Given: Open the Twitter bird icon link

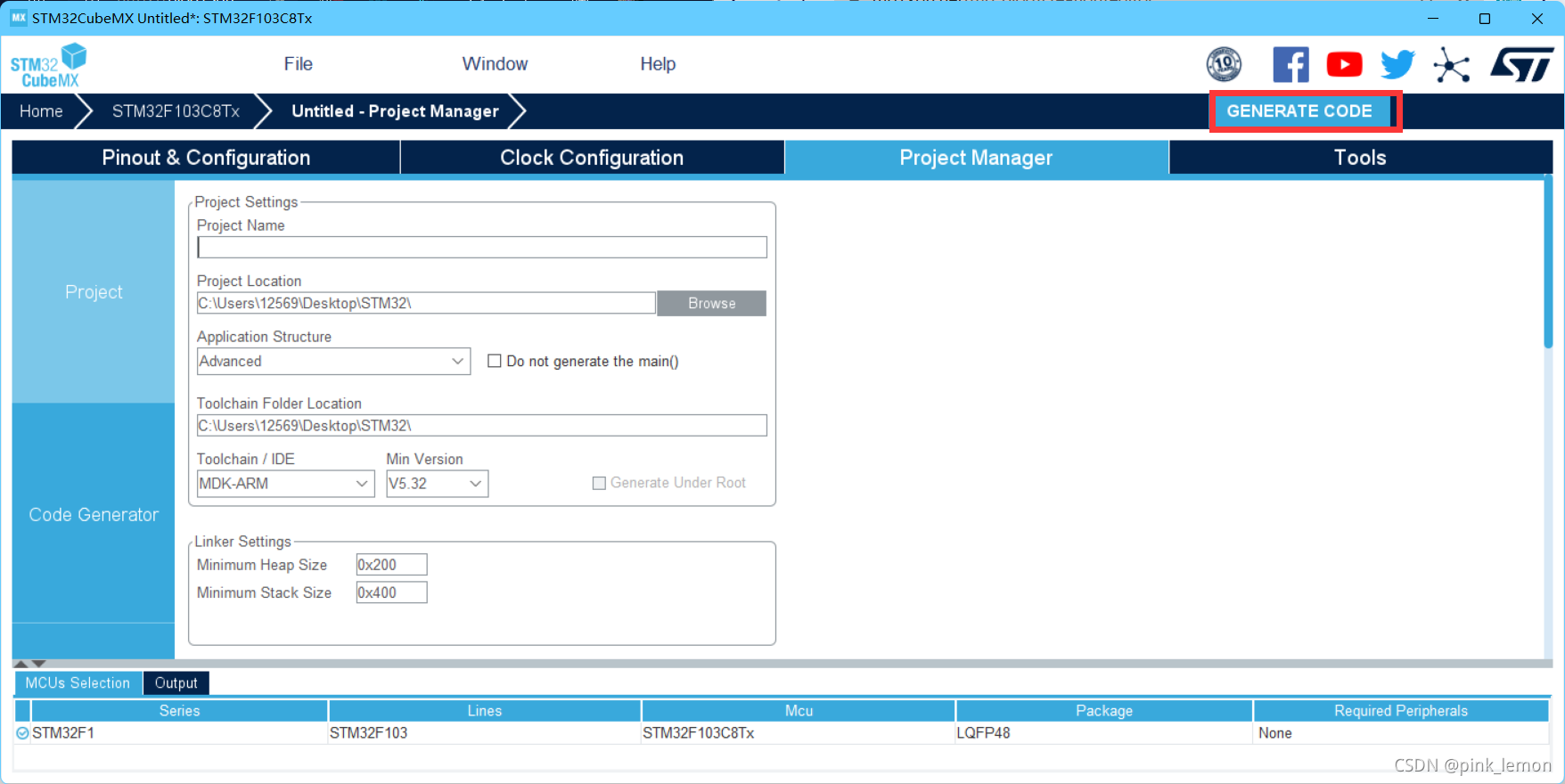Looking at the screenshot, I should click(x=1397, y=64).
